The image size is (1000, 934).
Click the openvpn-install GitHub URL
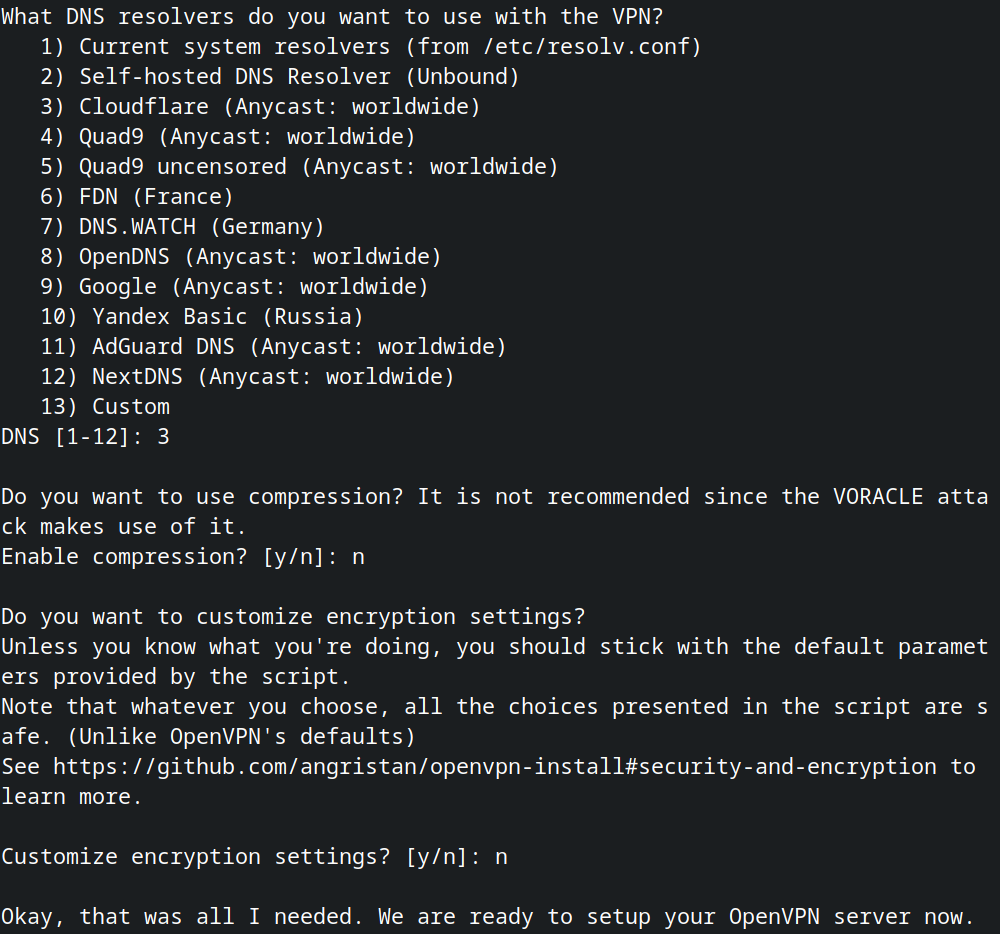coord(495,767)
